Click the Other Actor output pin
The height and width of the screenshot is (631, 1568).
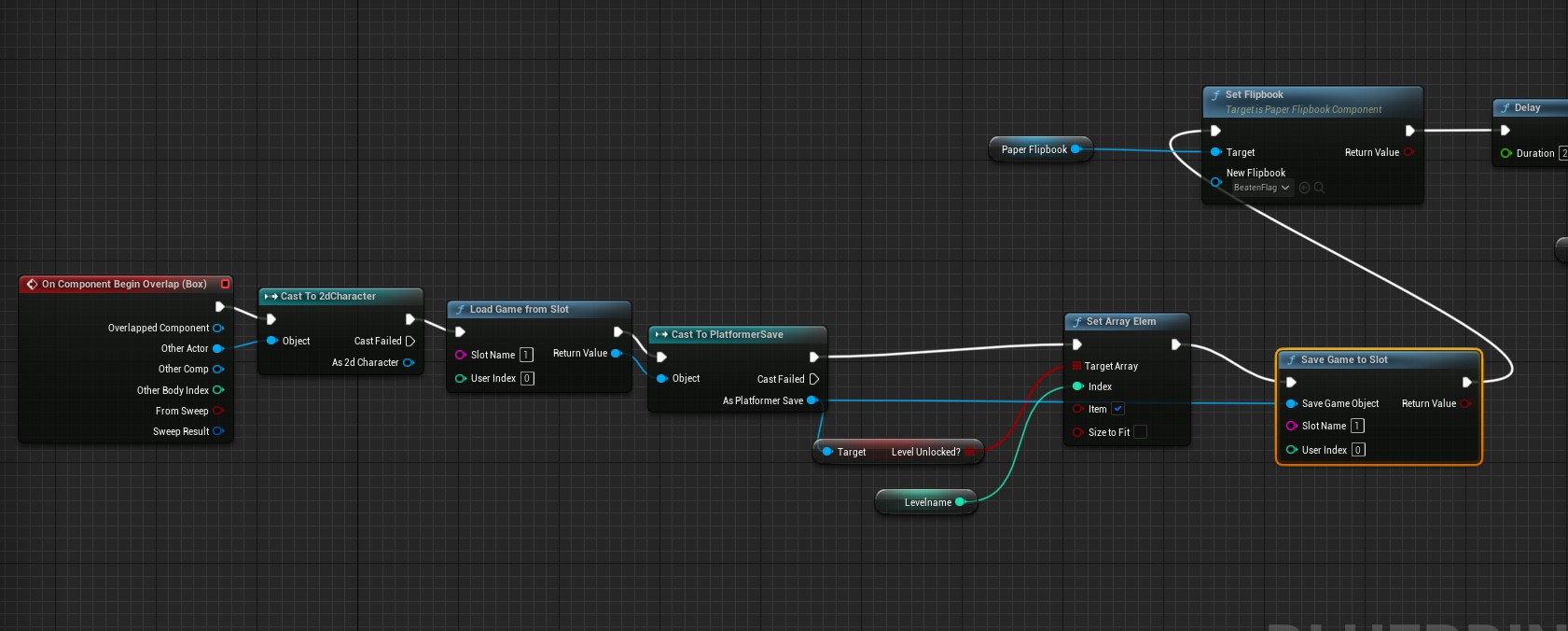tap(218, 349)
